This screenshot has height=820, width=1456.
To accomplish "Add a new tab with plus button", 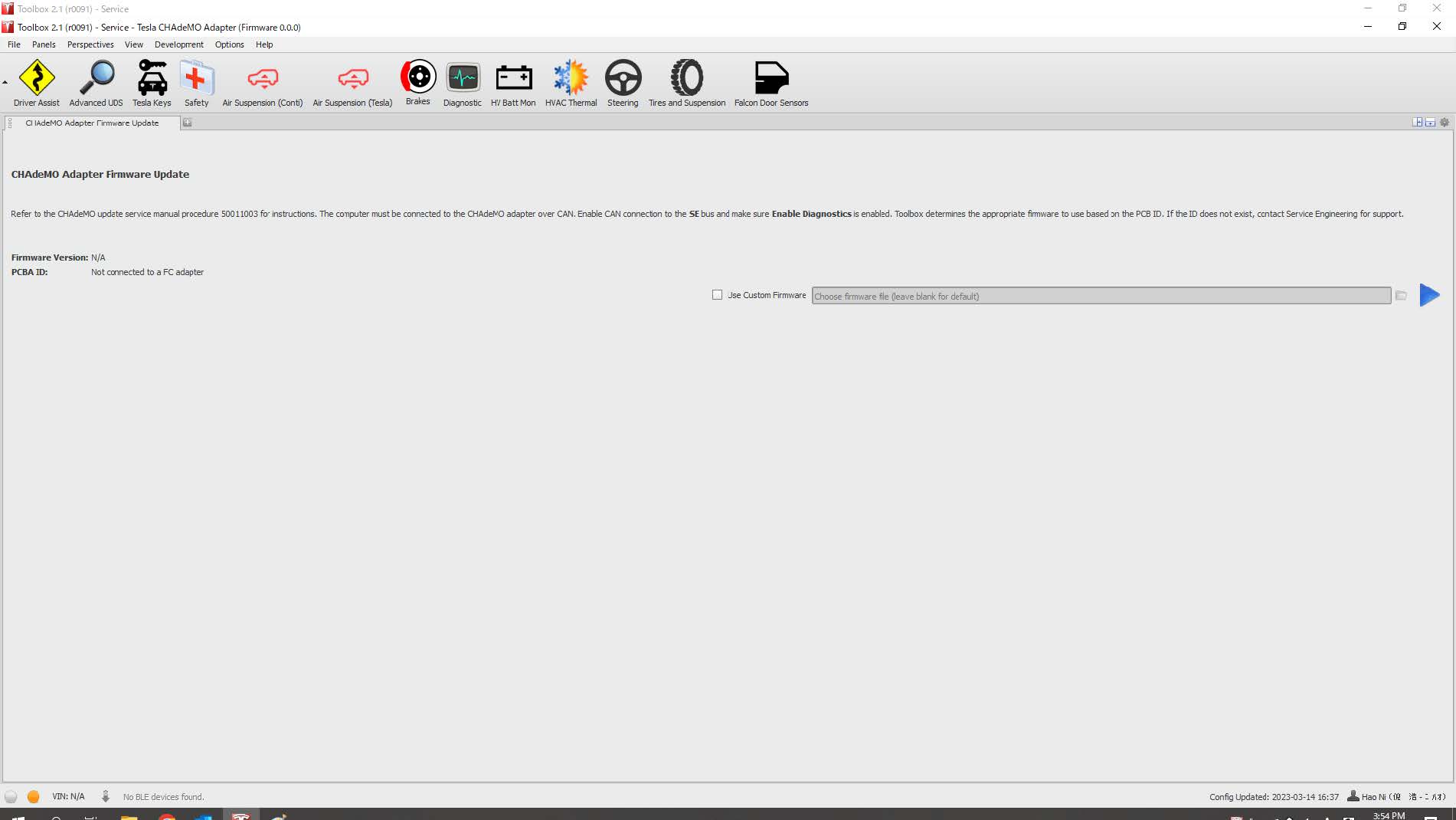I will (x=187, y=123).
